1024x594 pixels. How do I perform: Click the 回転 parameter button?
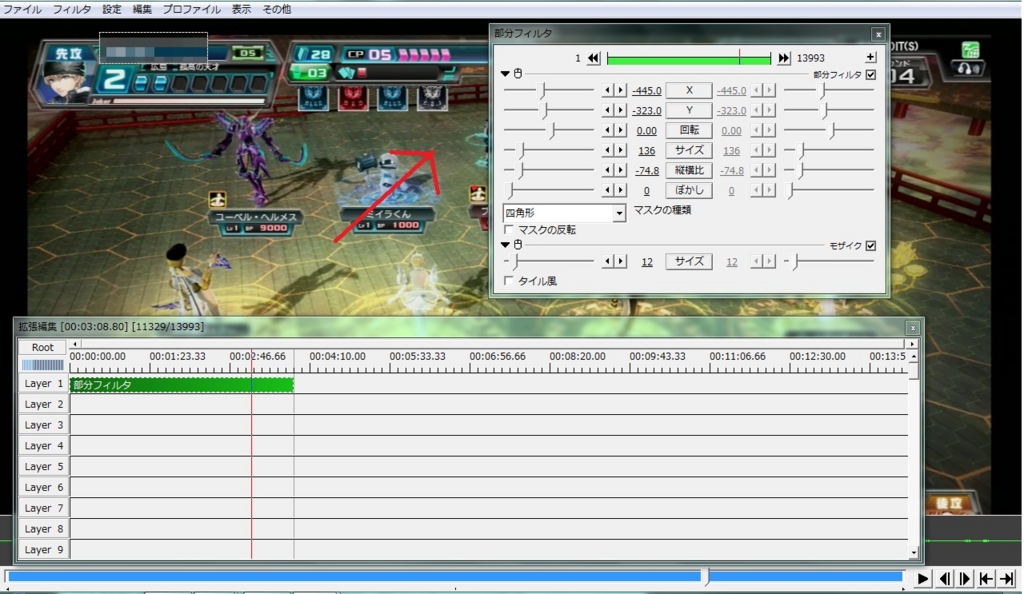coord(689,130)
